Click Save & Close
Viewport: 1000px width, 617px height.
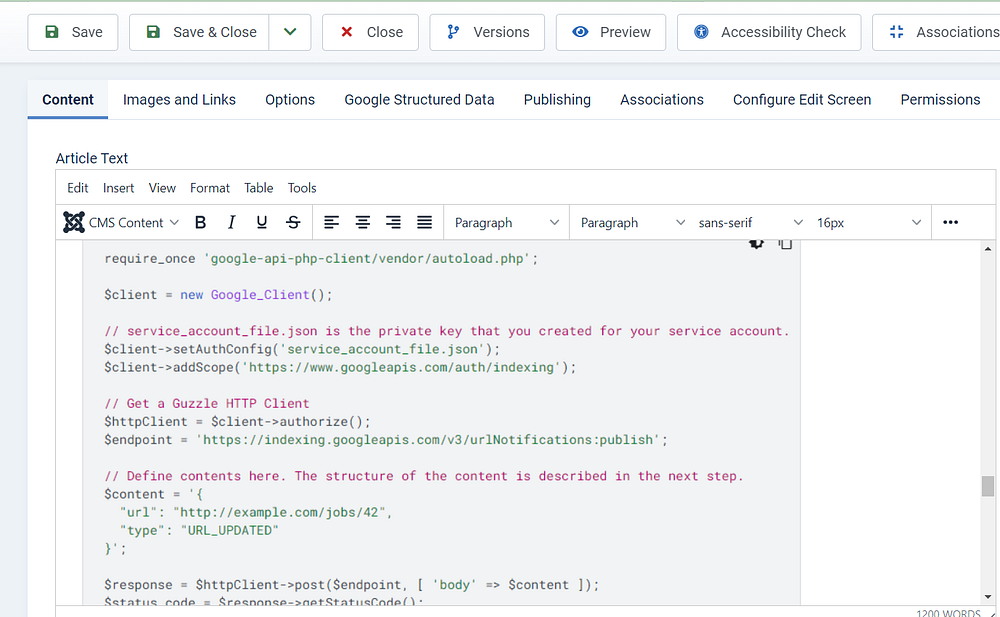199,32
